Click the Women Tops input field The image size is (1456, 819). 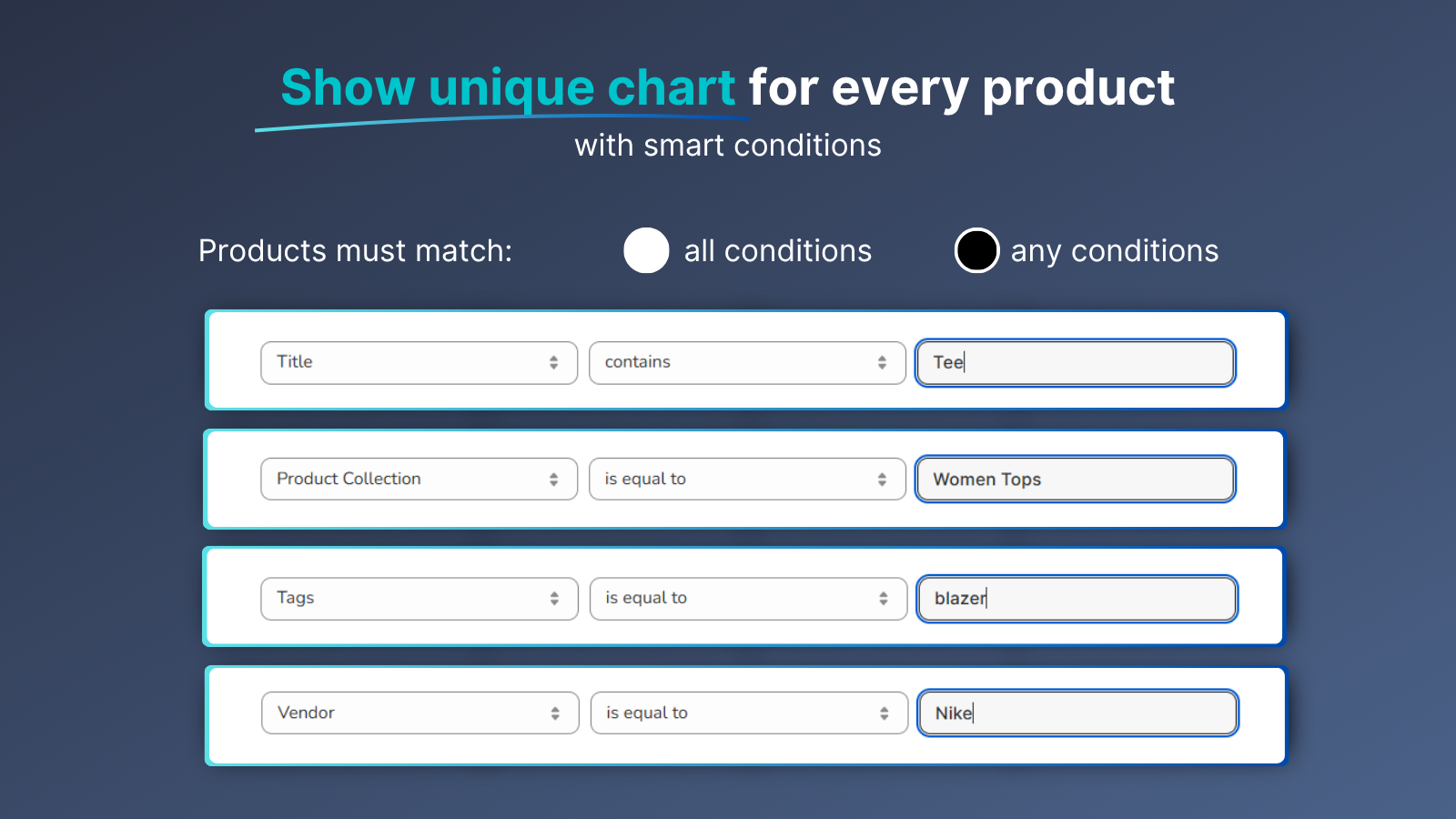[1076, 479]
